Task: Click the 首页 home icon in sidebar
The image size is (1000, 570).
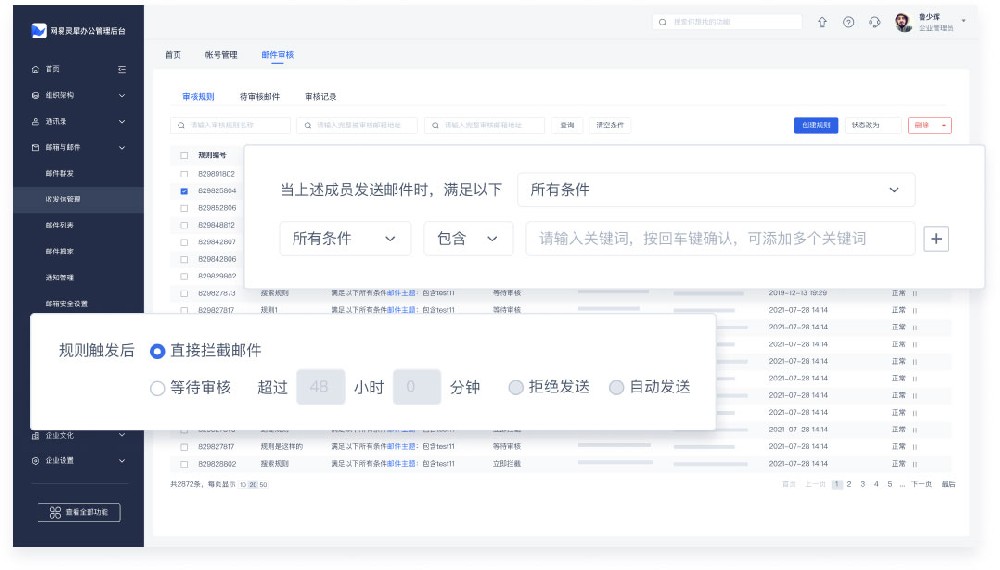Action: pos(36,69)
